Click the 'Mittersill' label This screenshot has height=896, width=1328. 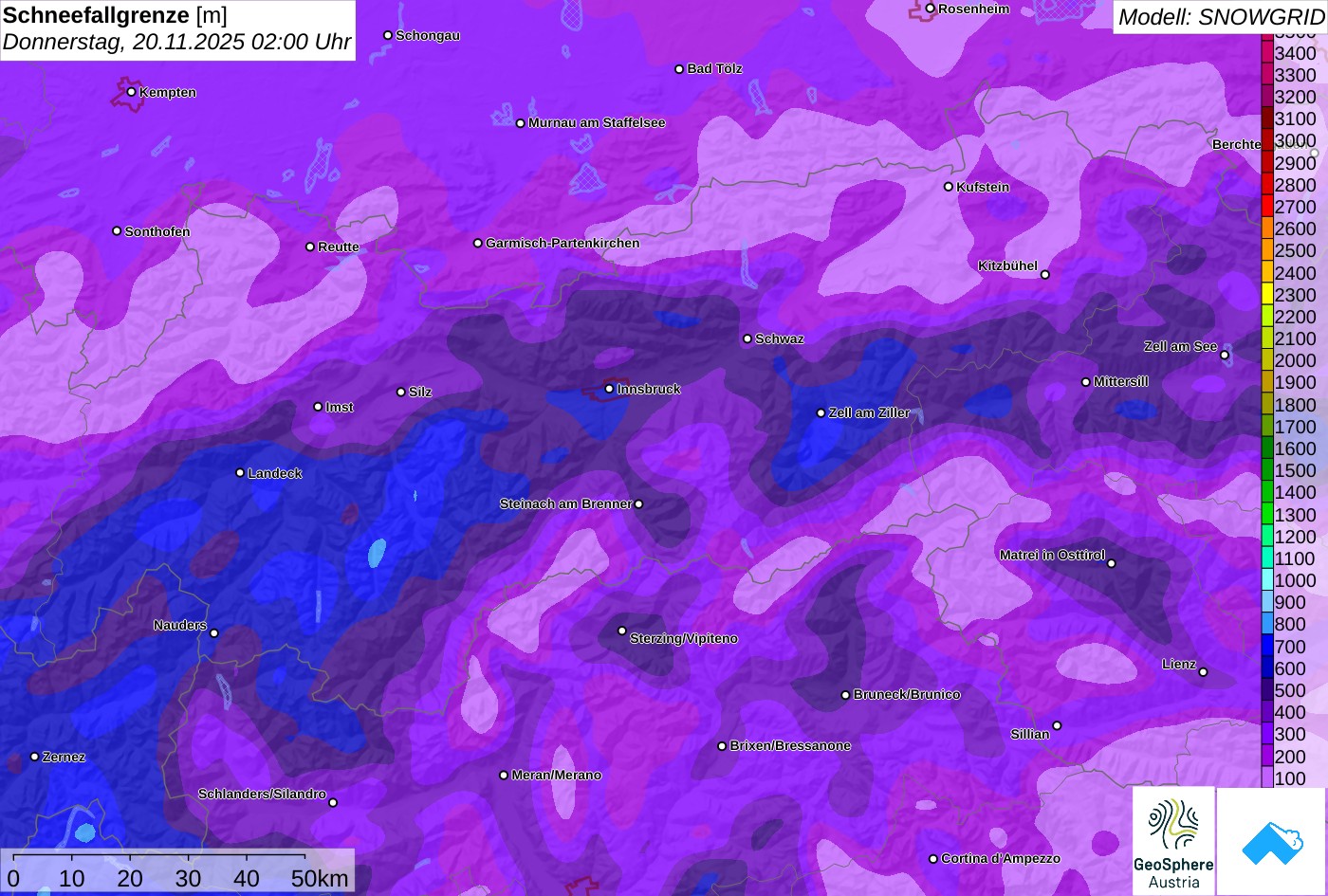[x=1121, y=381]
